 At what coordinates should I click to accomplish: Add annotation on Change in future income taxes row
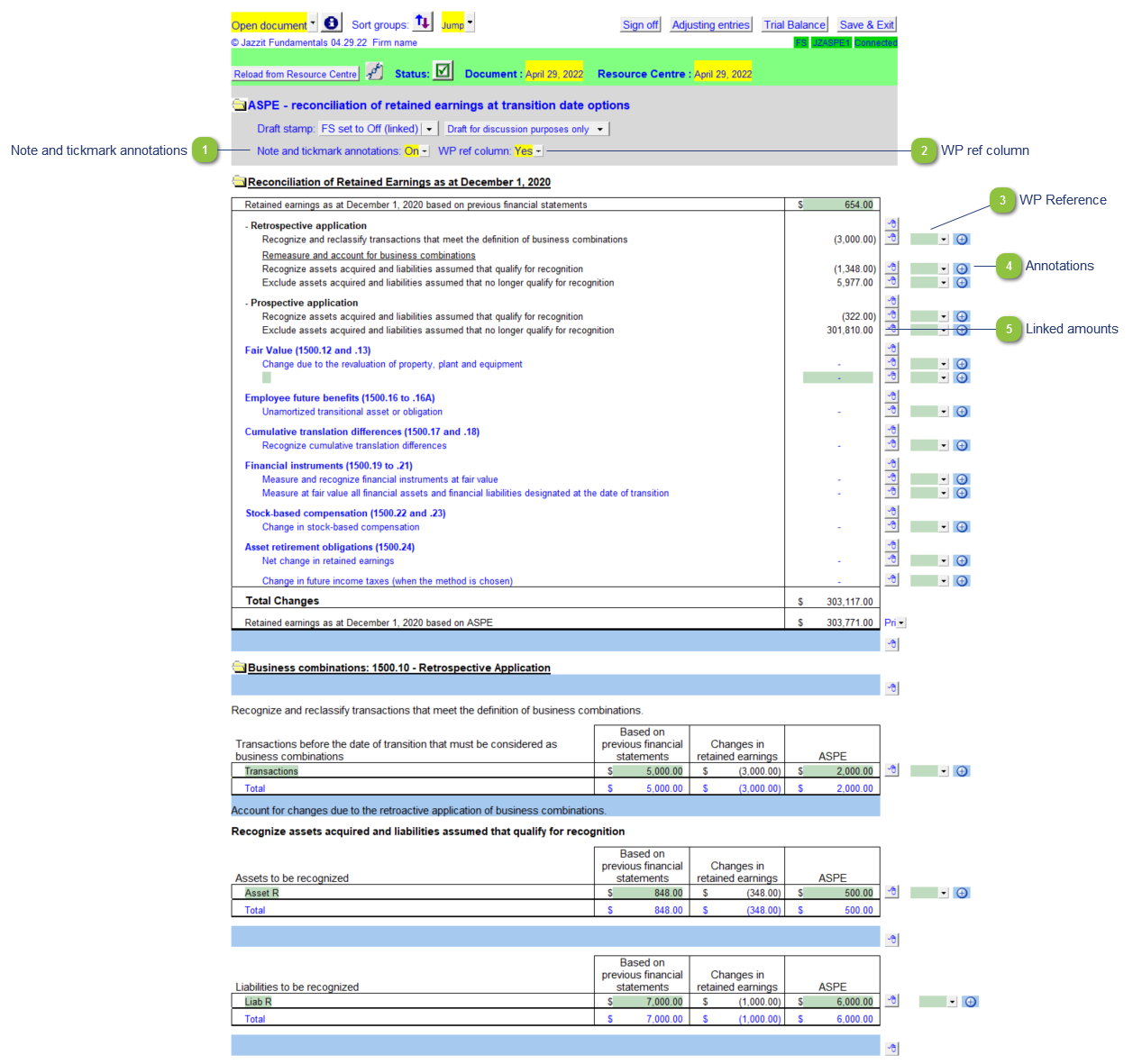tap(962, 581)
